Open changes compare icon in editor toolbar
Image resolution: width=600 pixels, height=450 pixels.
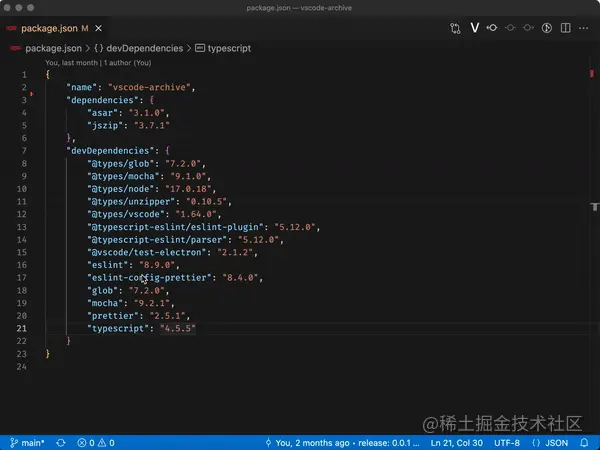pos(455,29)
